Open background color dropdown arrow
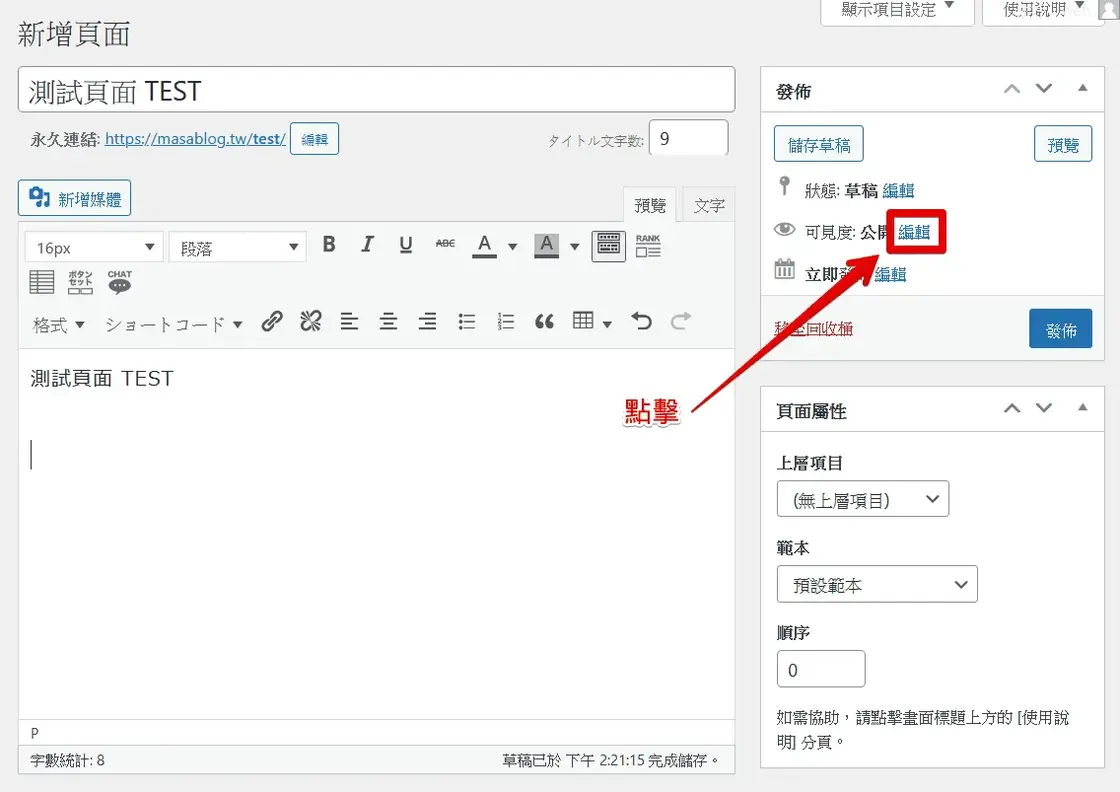 pyautogui.click(x=574, y=246)
